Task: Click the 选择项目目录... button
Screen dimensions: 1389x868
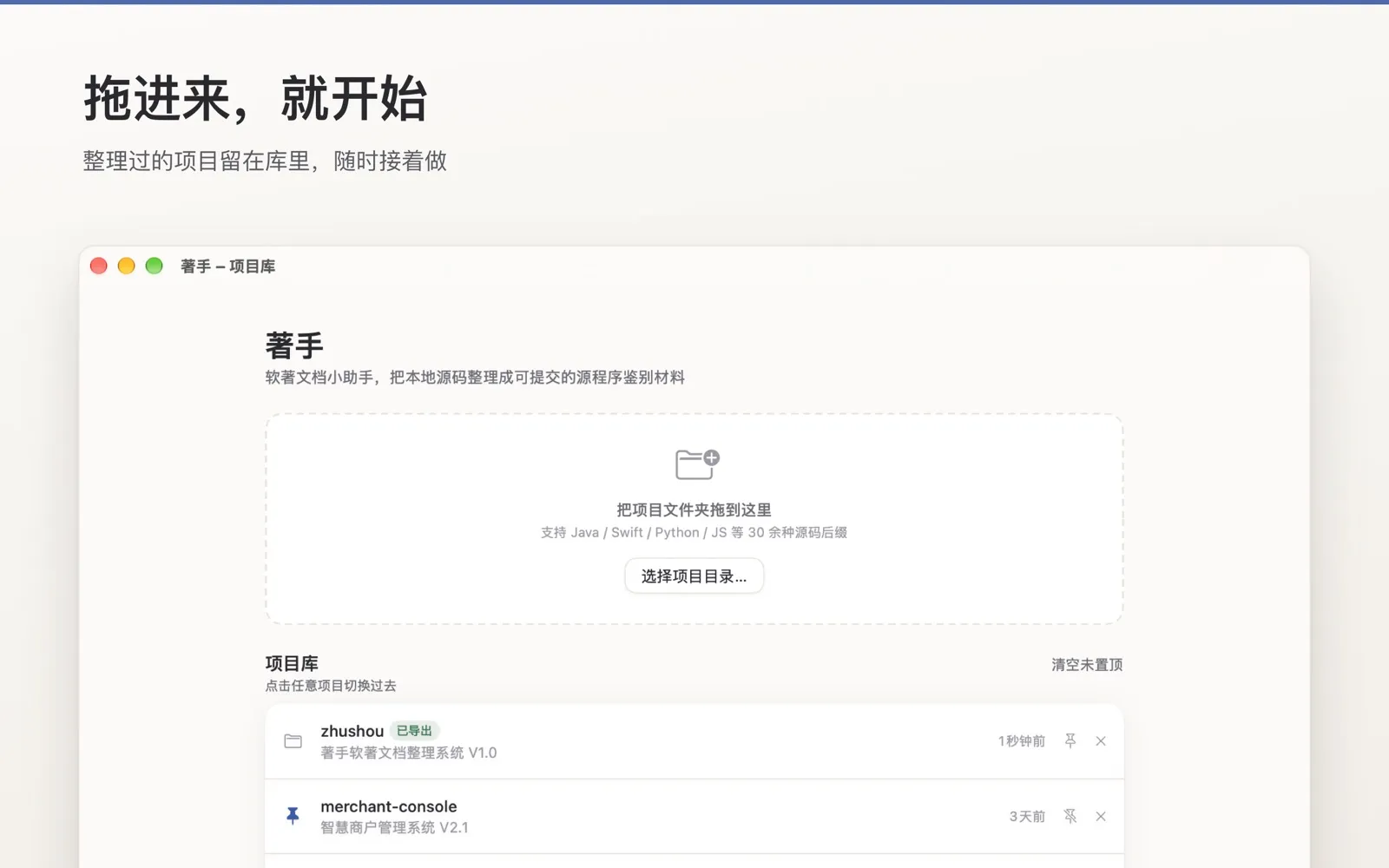Action: (x=694, y=576)
